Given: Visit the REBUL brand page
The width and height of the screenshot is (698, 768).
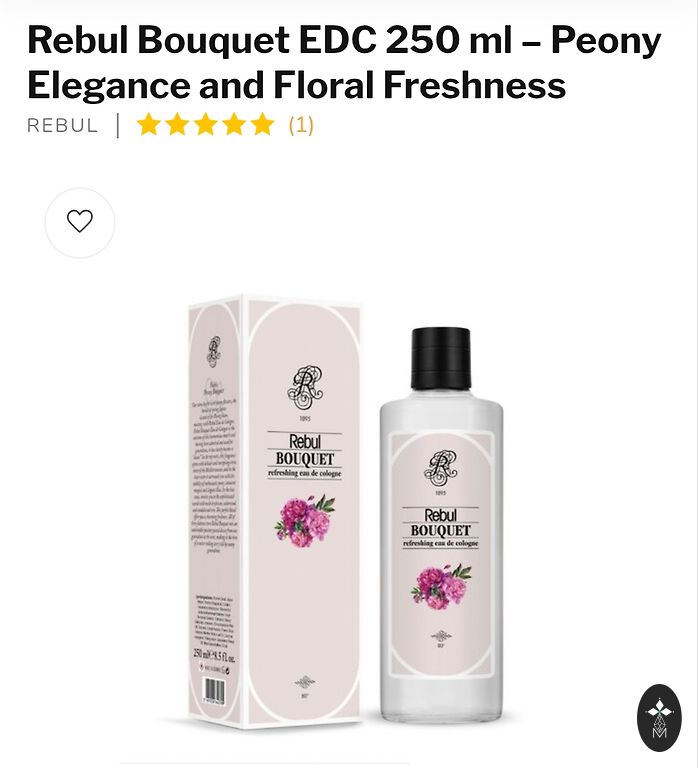Looking at the screenshot, I should point(63,125).
